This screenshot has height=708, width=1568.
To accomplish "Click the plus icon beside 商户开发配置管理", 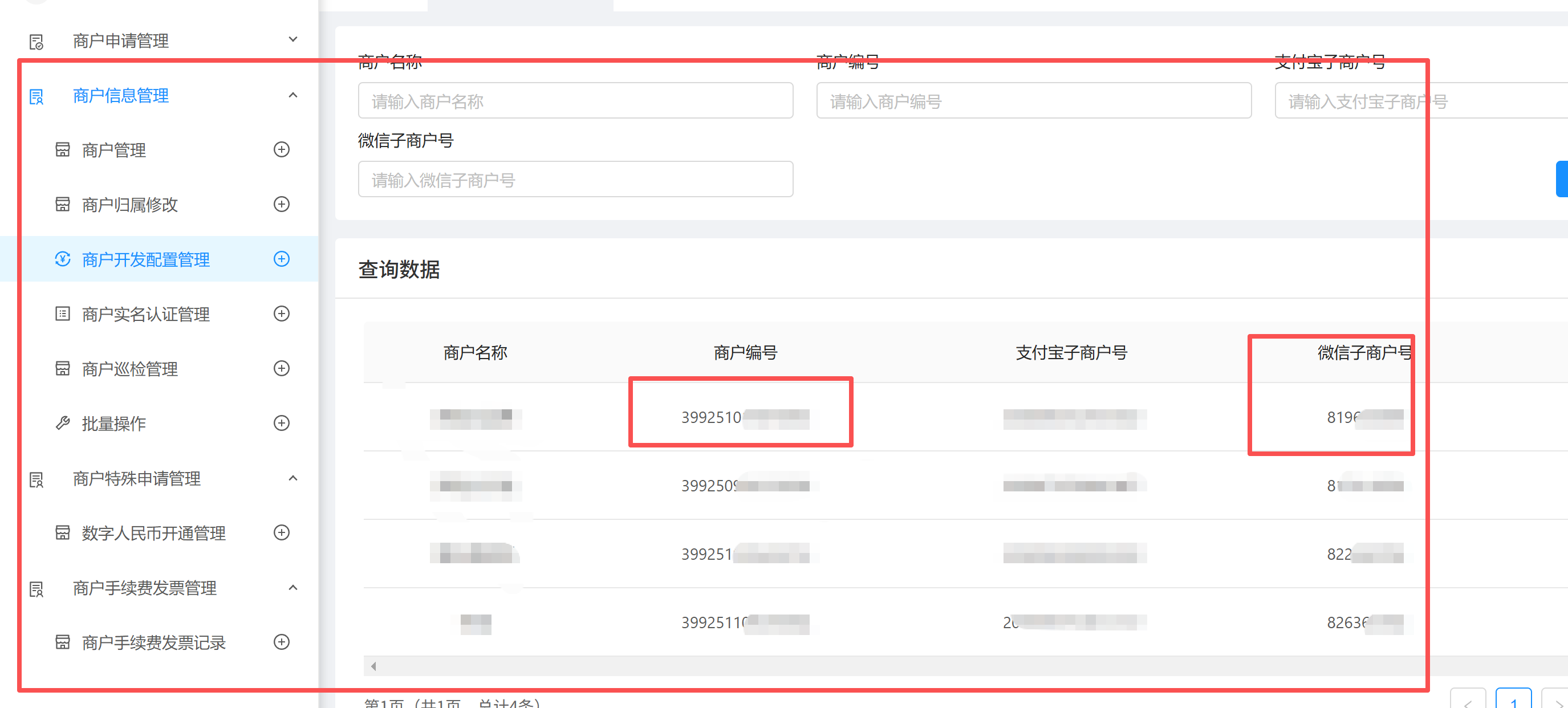I will (281, 259).
